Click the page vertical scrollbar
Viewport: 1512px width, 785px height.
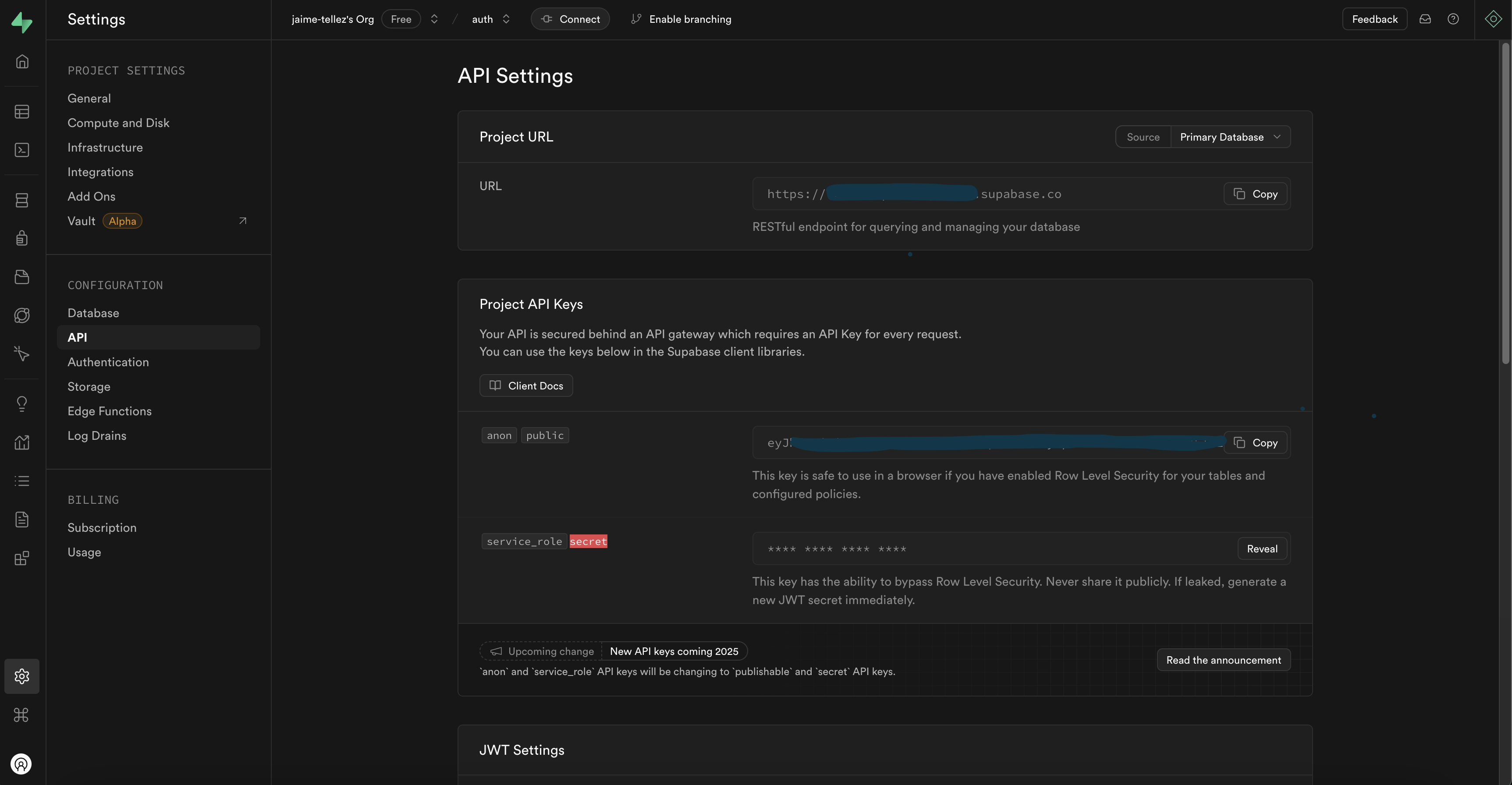coord(1506,203)
